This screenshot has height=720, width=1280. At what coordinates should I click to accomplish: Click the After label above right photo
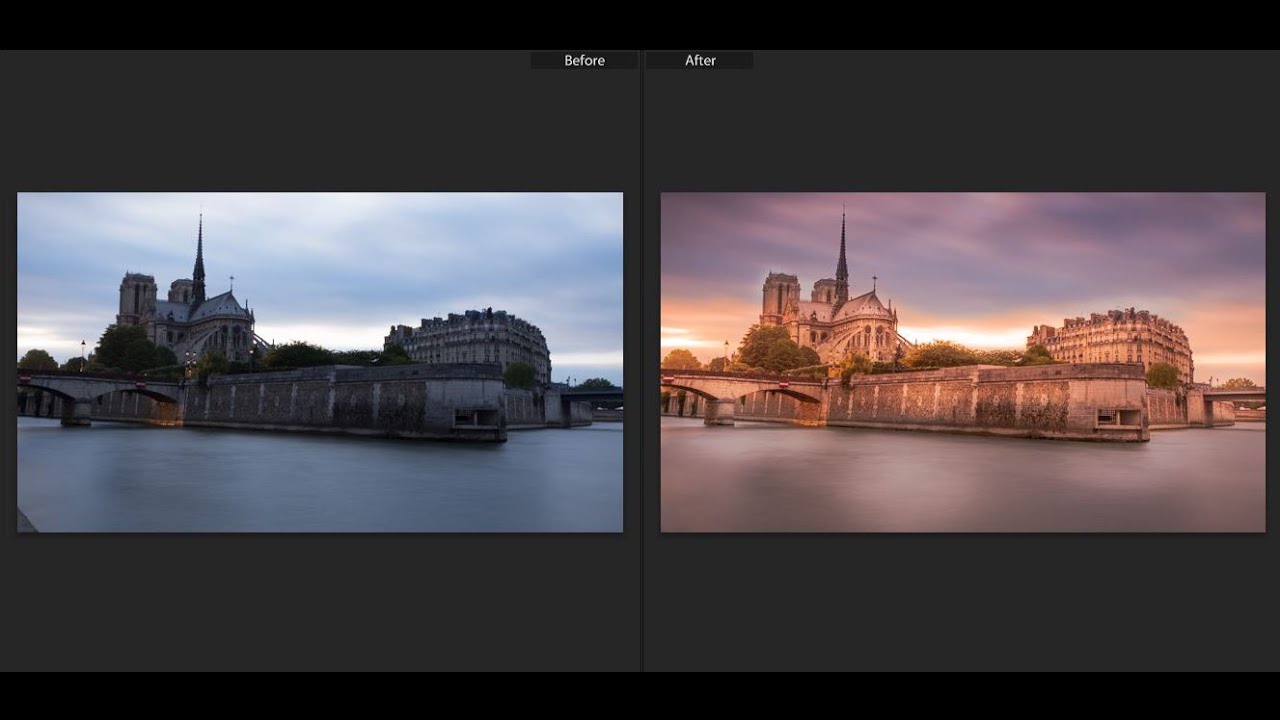click(x=700, y=61)
